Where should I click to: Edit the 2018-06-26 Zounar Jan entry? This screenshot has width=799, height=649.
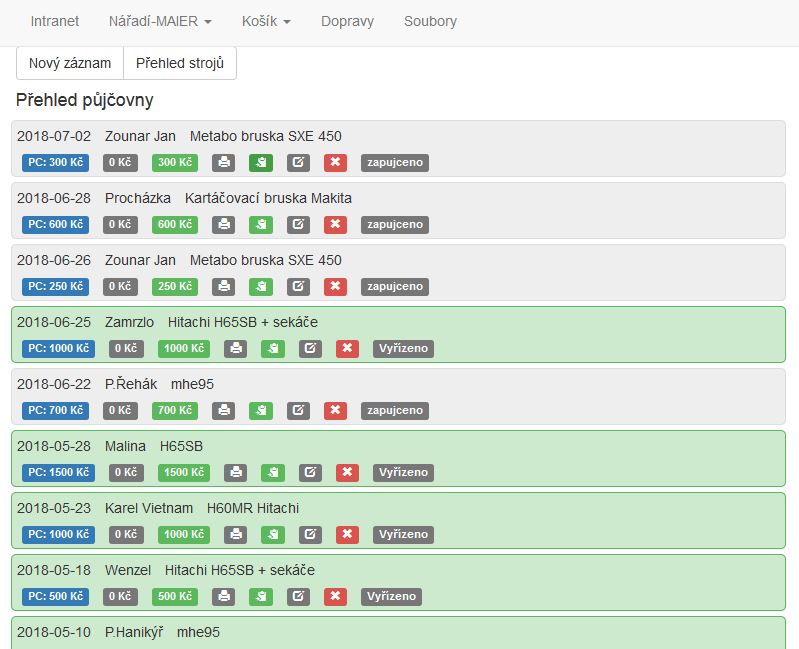pyautogui.click(x=298, y=287)
